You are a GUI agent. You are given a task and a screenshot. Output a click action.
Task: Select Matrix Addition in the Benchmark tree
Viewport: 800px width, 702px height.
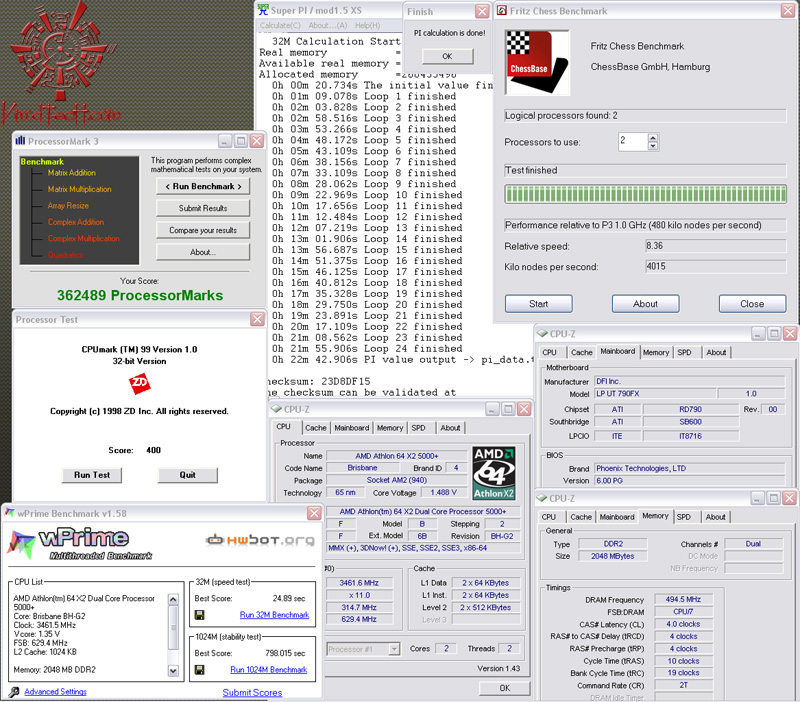click(72, 172)
